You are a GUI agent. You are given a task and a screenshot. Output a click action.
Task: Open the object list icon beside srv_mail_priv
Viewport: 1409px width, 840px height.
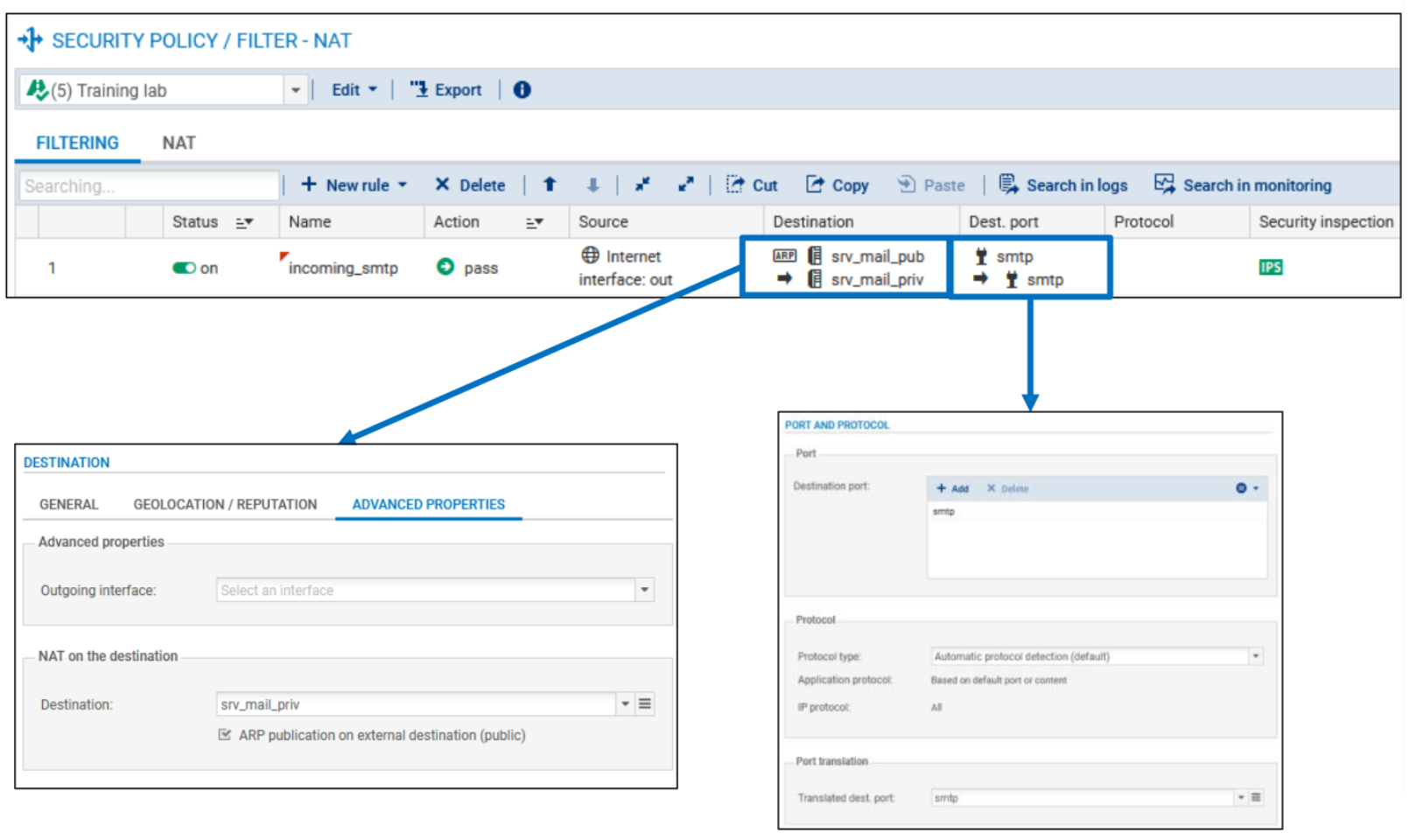(x=645, y=704)
